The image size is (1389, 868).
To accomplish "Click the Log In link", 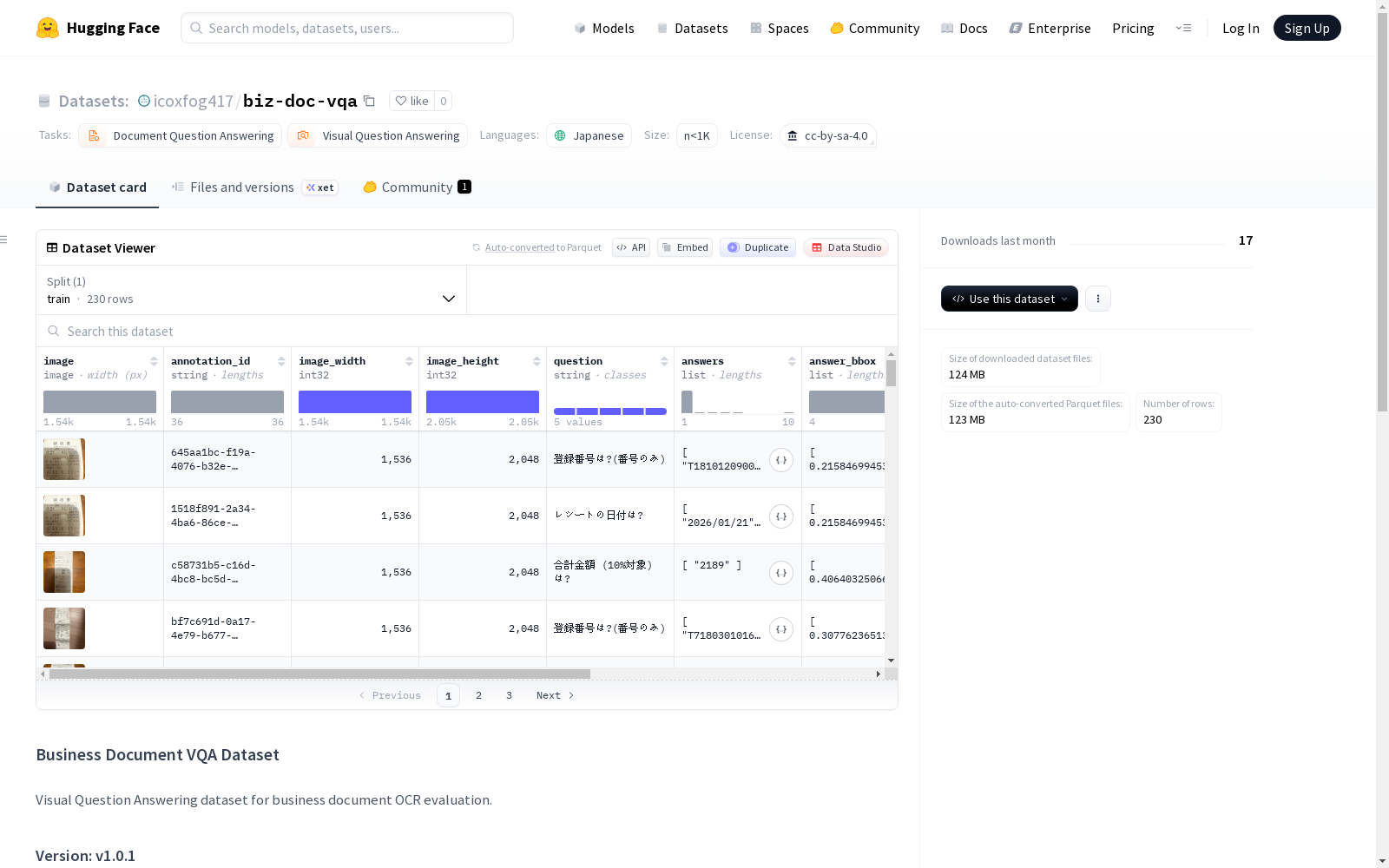I will tap(1241, 28).
